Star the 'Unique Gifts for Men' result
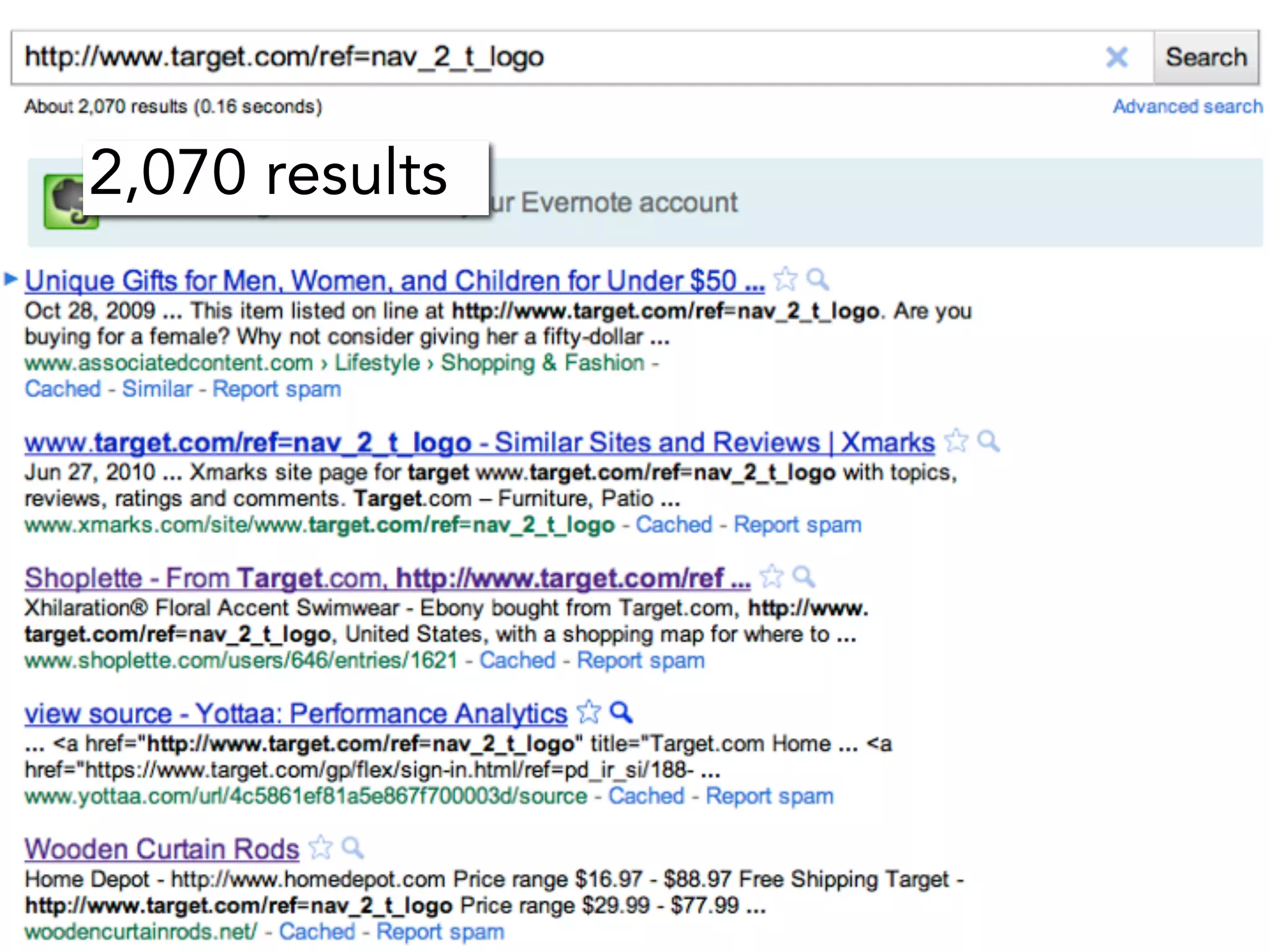The height and width of the screenshot is (952, 1270). click(x=785, y=279)
